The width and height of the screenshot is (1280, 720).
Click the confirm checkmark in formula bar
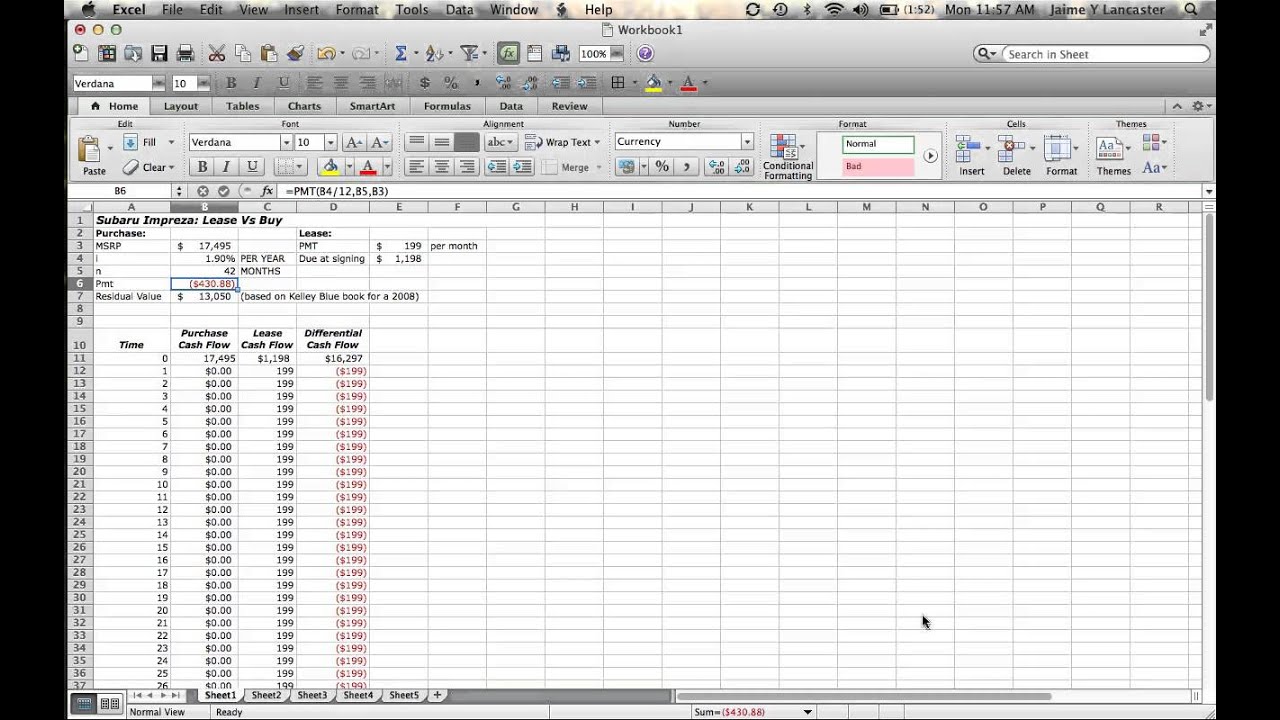[x=223, y=191]
